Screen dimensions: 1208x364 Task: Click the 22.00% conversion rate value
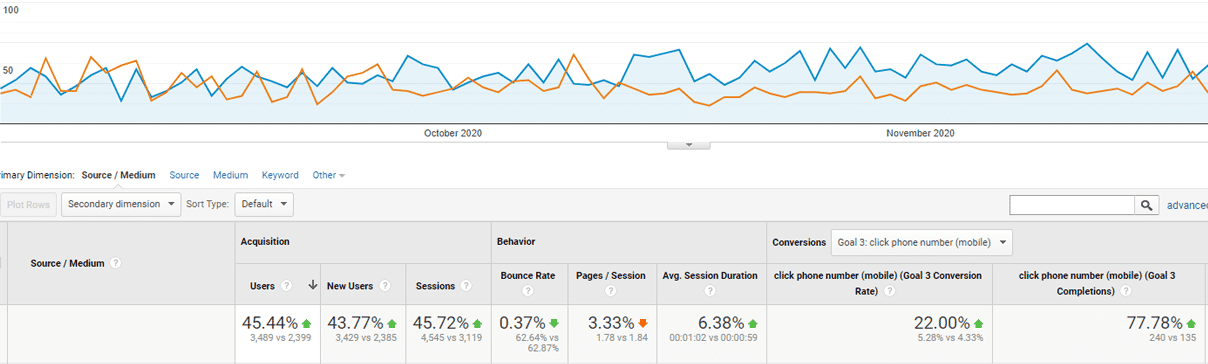coord(942,323)
